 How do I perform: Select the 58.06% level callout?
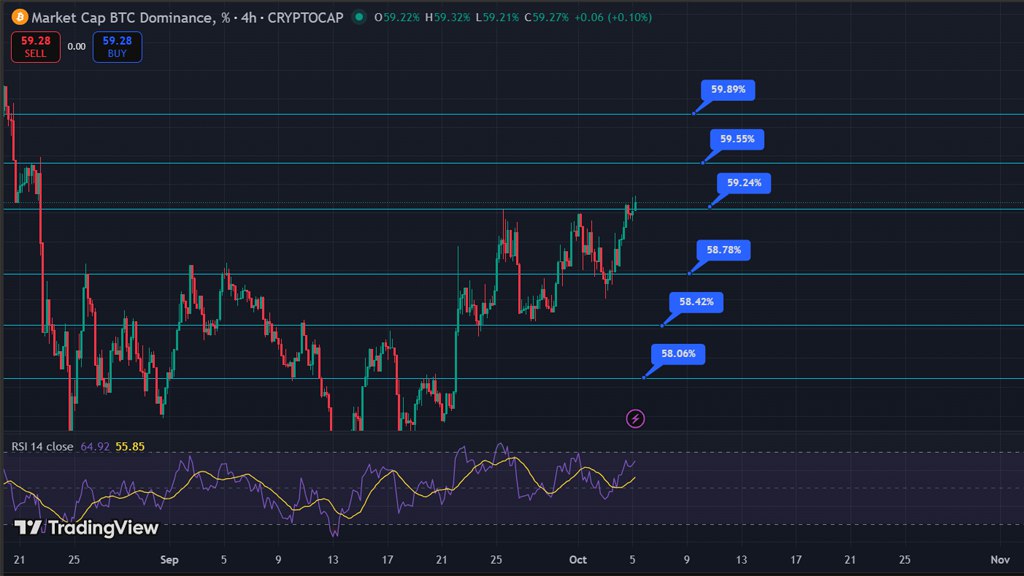tap(678, 353)
